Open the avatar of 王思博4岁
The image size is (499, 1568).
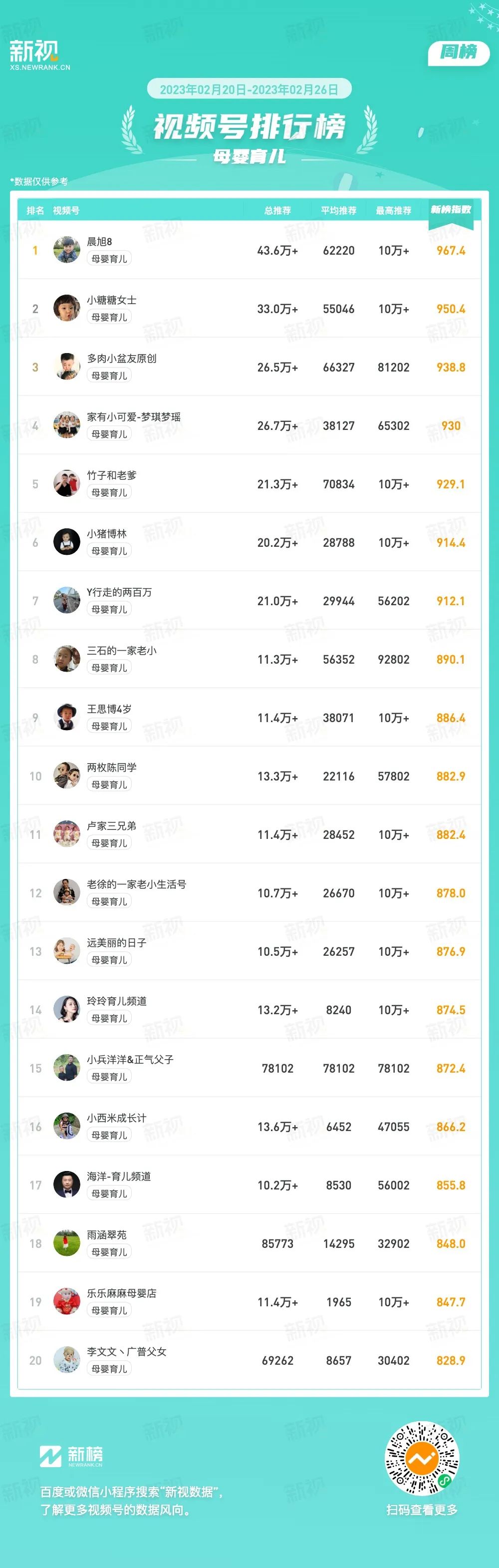(x=67, y=718)
